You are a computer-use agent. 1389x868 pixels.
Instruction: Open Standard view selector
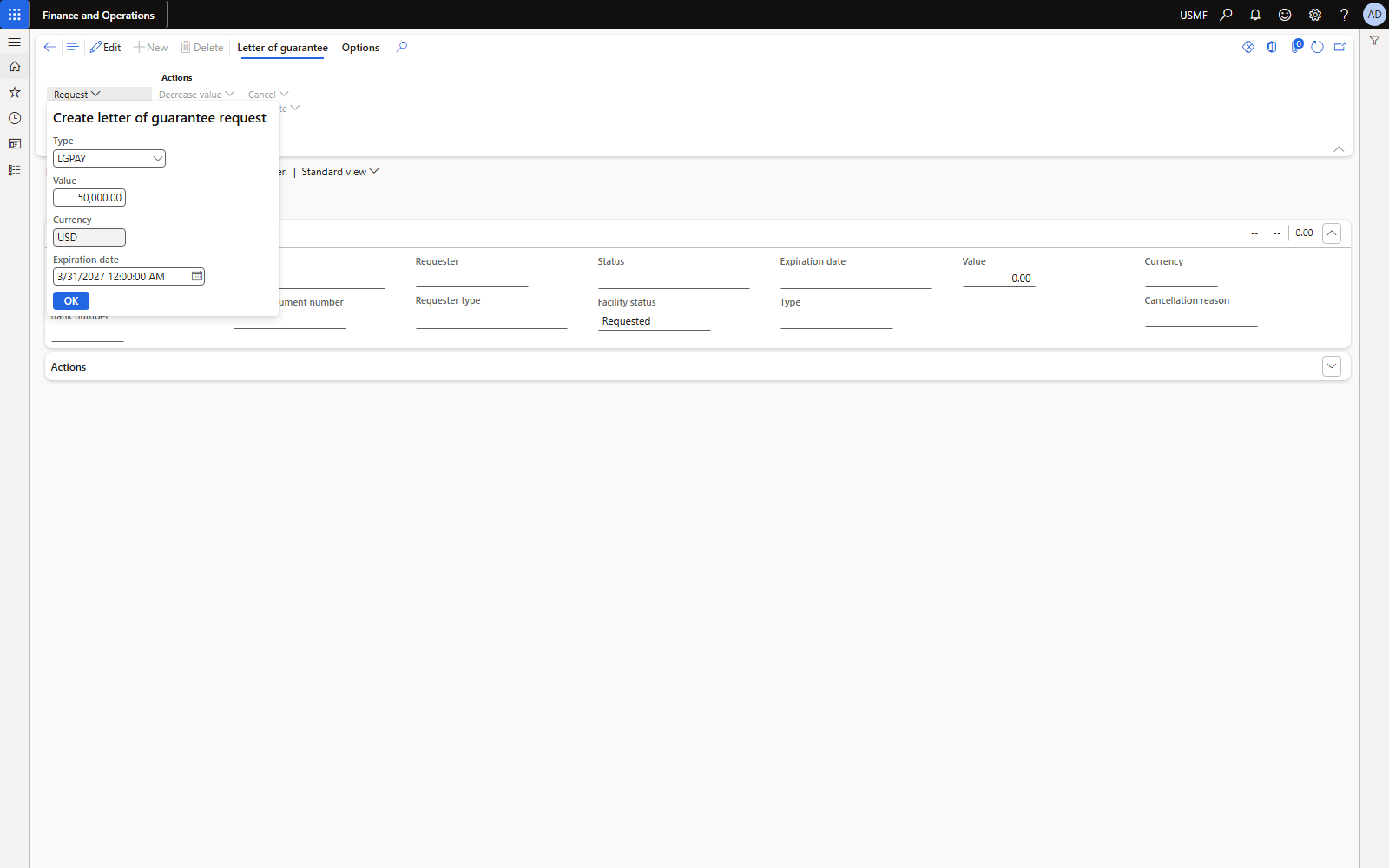[x=339, y=172]
